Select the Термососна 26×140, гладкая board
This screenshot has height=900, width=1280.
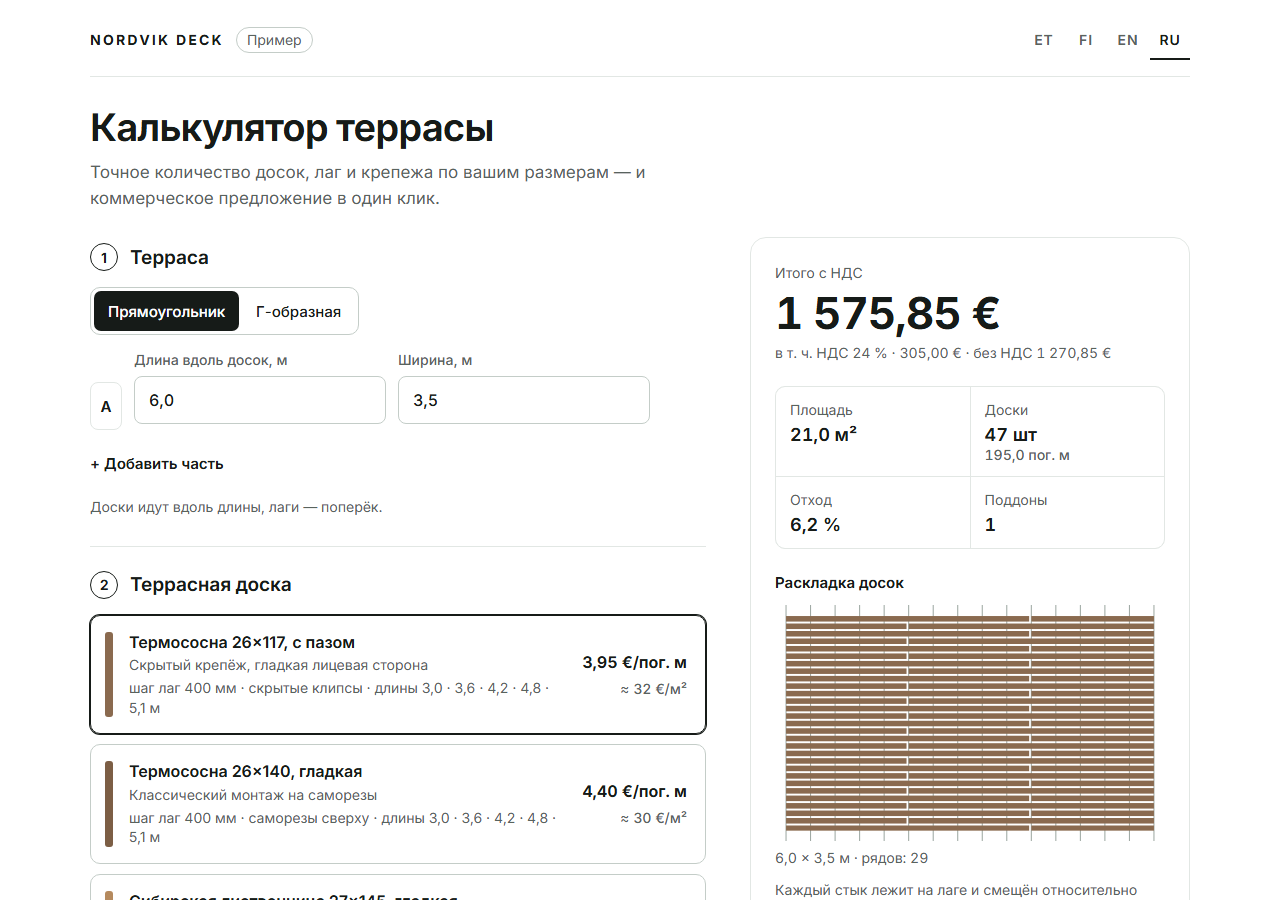[x=398, y=804]
